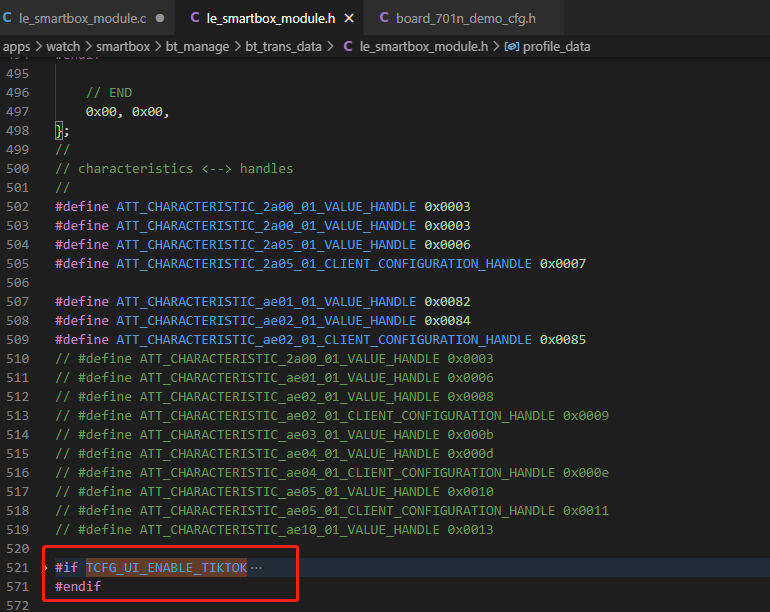Click commented define with value 0x0011
The height and width of the screenshot is (612, 770).
point(332,511)
